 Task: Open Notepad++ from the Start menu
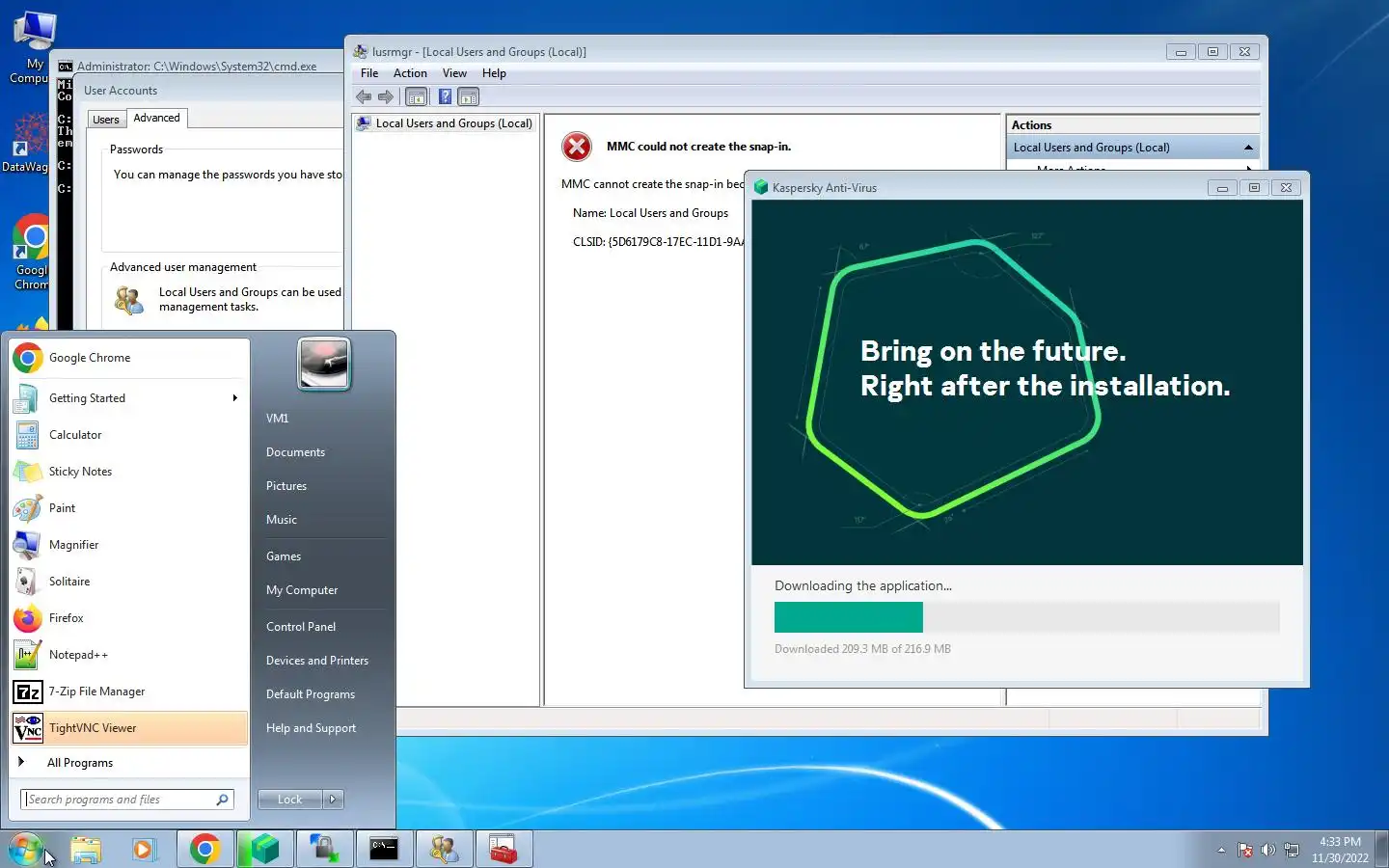[129, 655]
